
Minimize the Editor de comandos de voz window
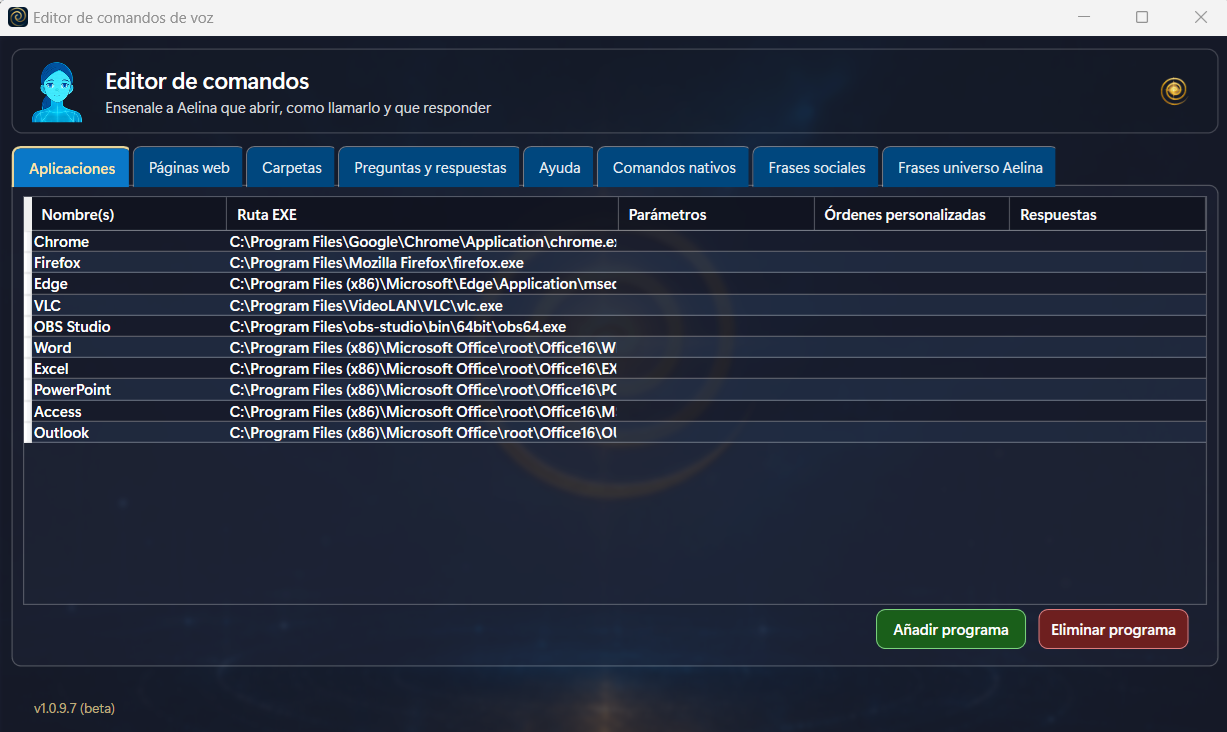[x=1082, y=17]
